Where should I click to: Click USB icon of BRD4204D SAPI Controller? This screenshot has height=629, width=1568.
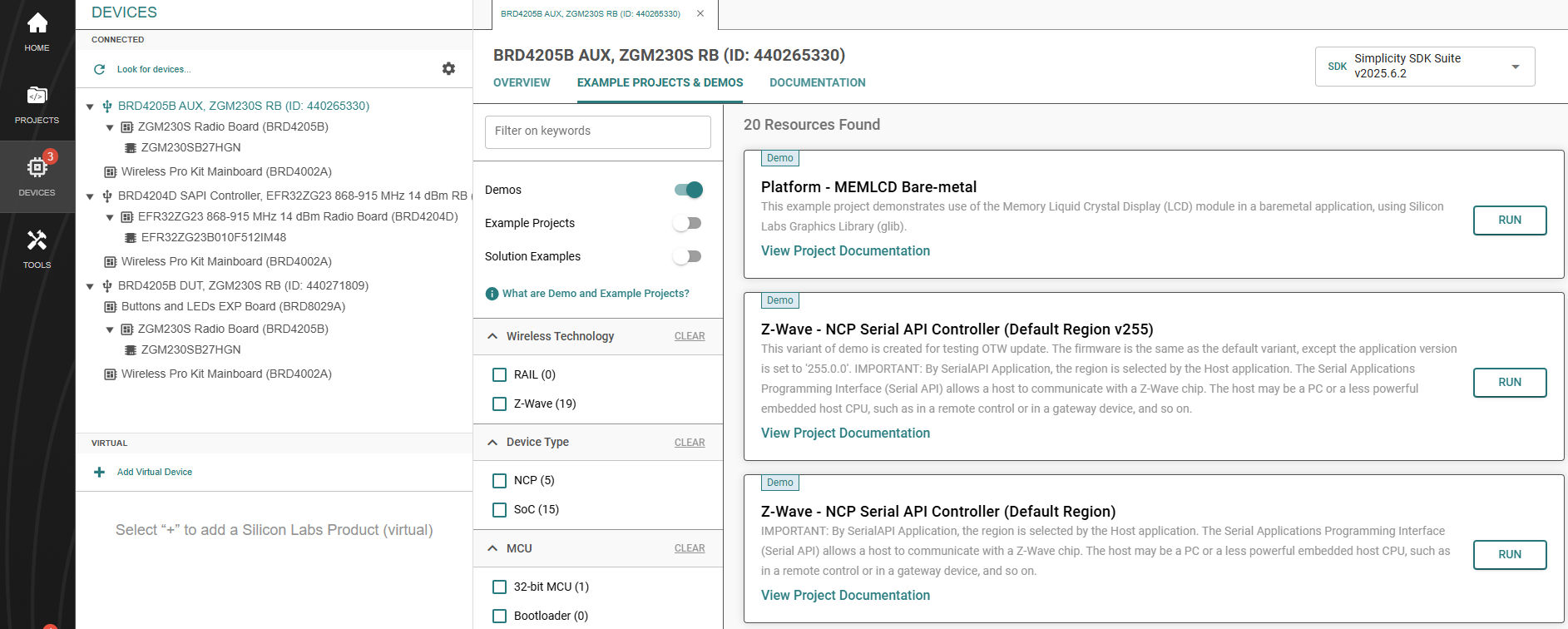pos(107,196)
